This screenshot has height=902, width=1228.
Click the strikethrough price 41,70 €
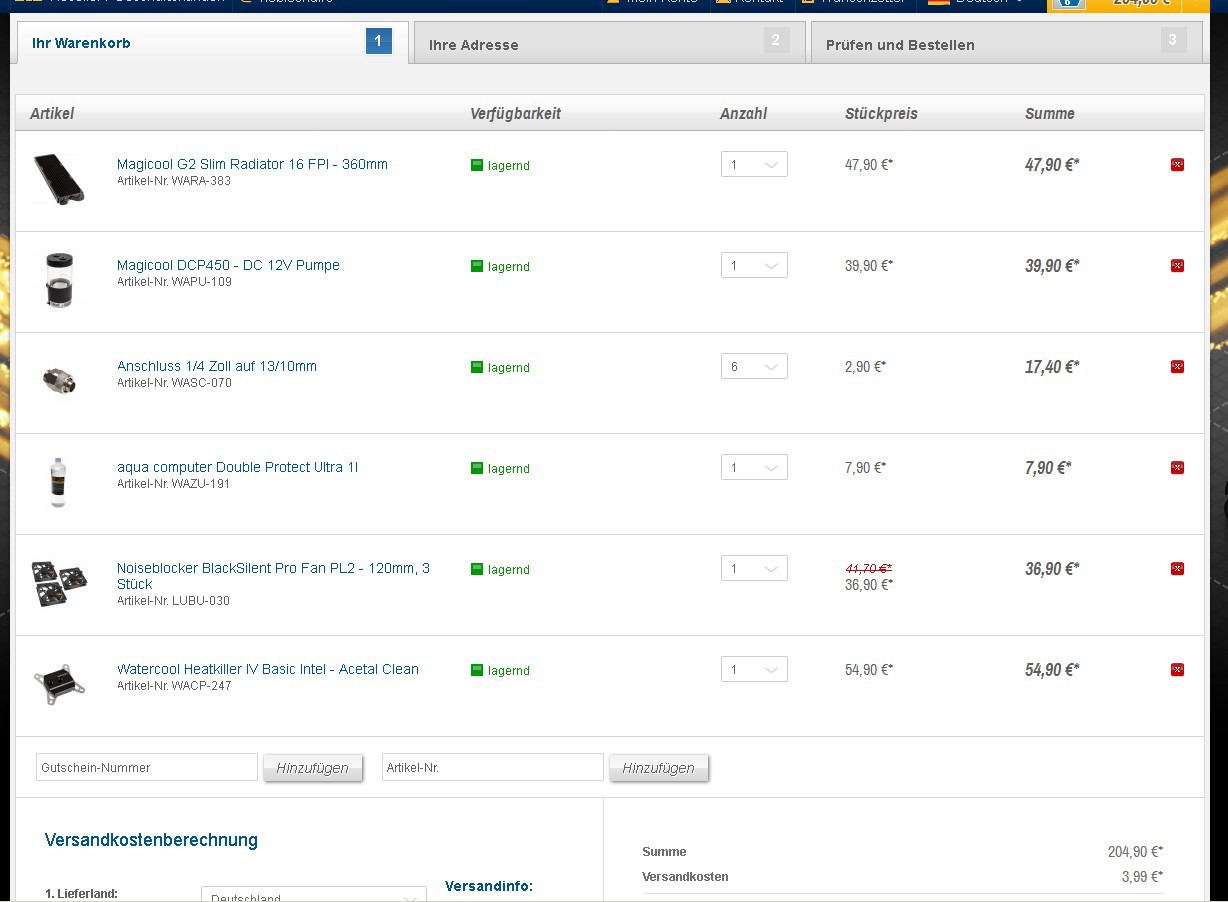click(868, 568)
